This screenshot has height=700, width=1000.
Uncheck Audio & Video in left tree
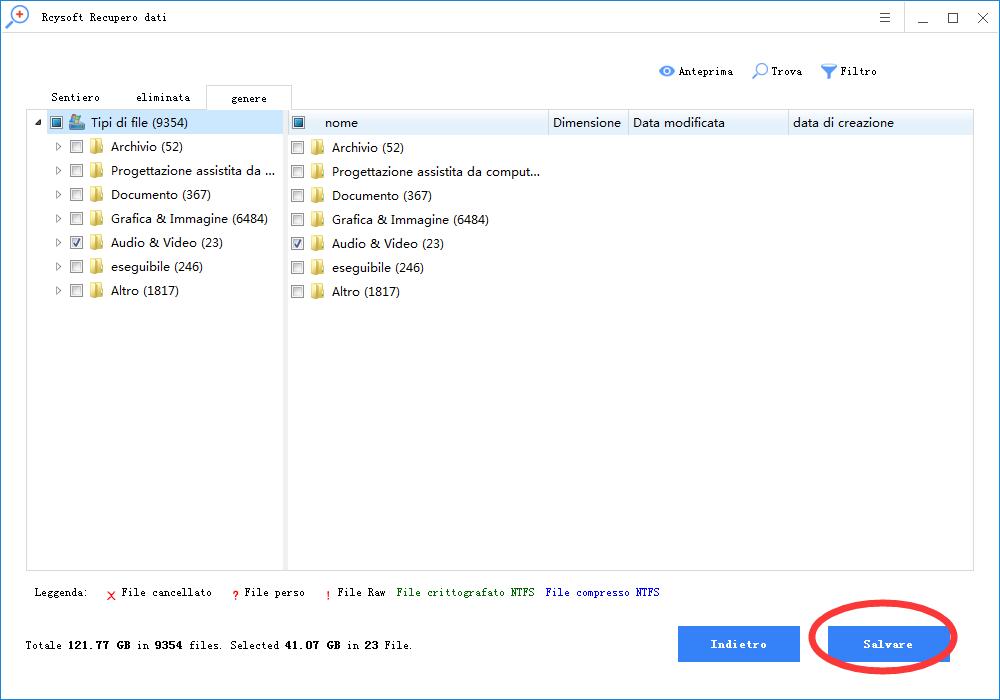pyautogui.click(x=76, y=242)
